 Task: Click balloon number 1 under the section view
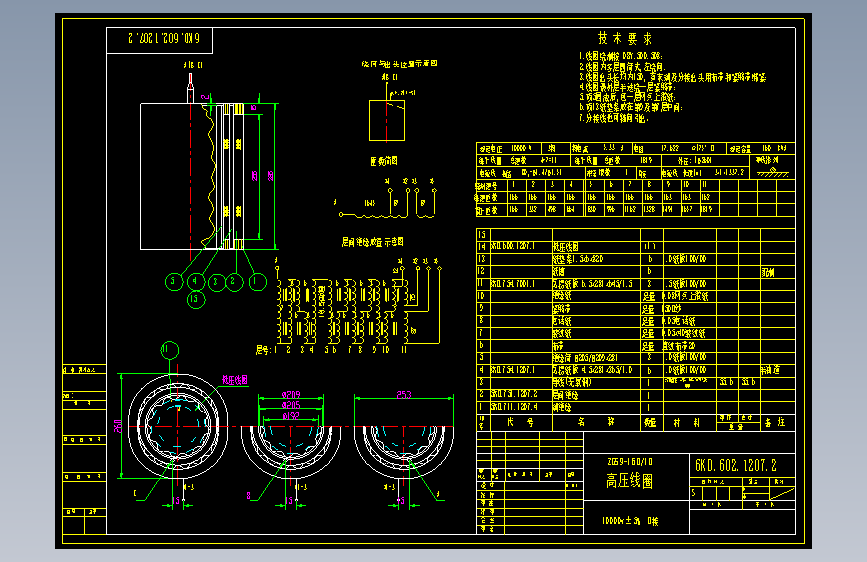click(x=256, y=282)
